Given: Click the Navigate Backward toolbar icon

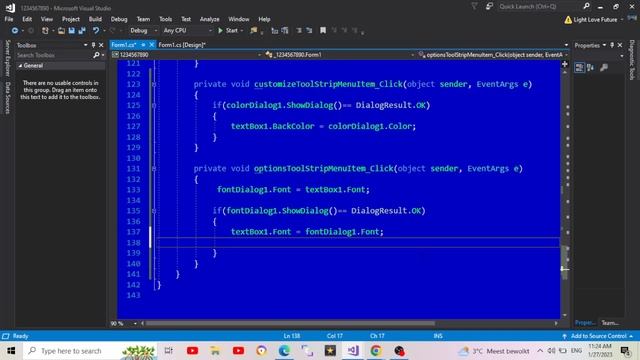Looking at the screenshot, I should (15, 31).
